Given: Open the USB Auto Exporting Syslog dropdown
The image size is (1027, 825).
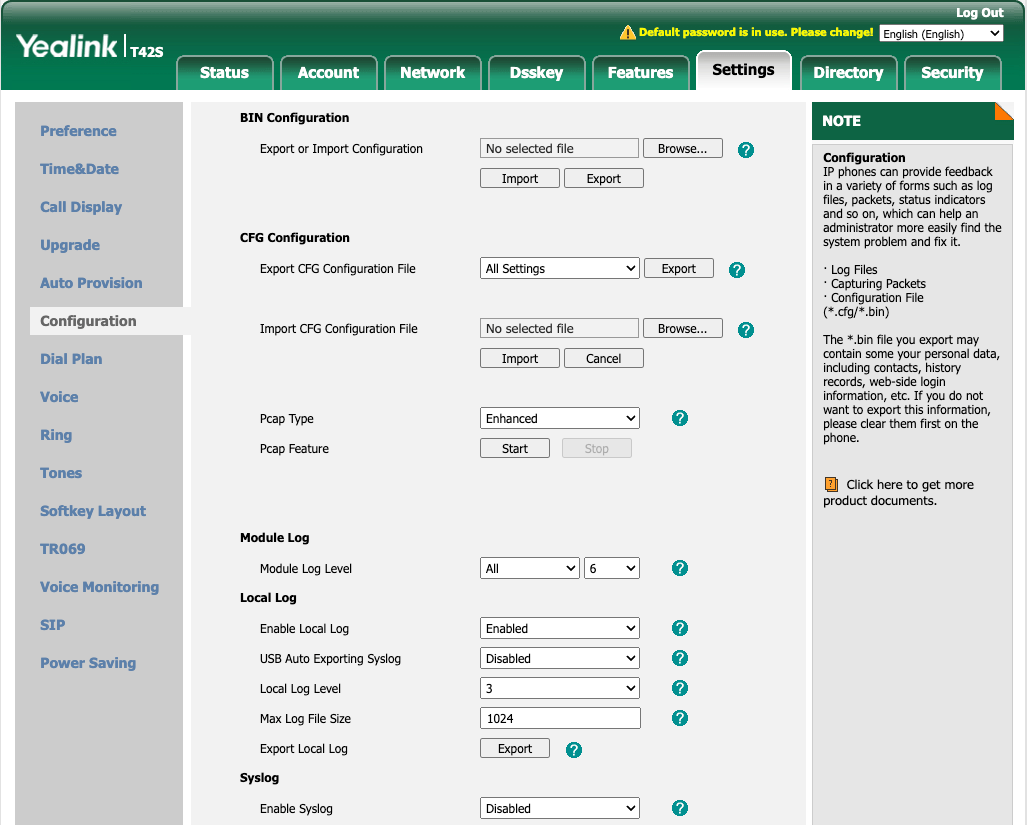Looking at the screenshot, I should tap(560, 658).
